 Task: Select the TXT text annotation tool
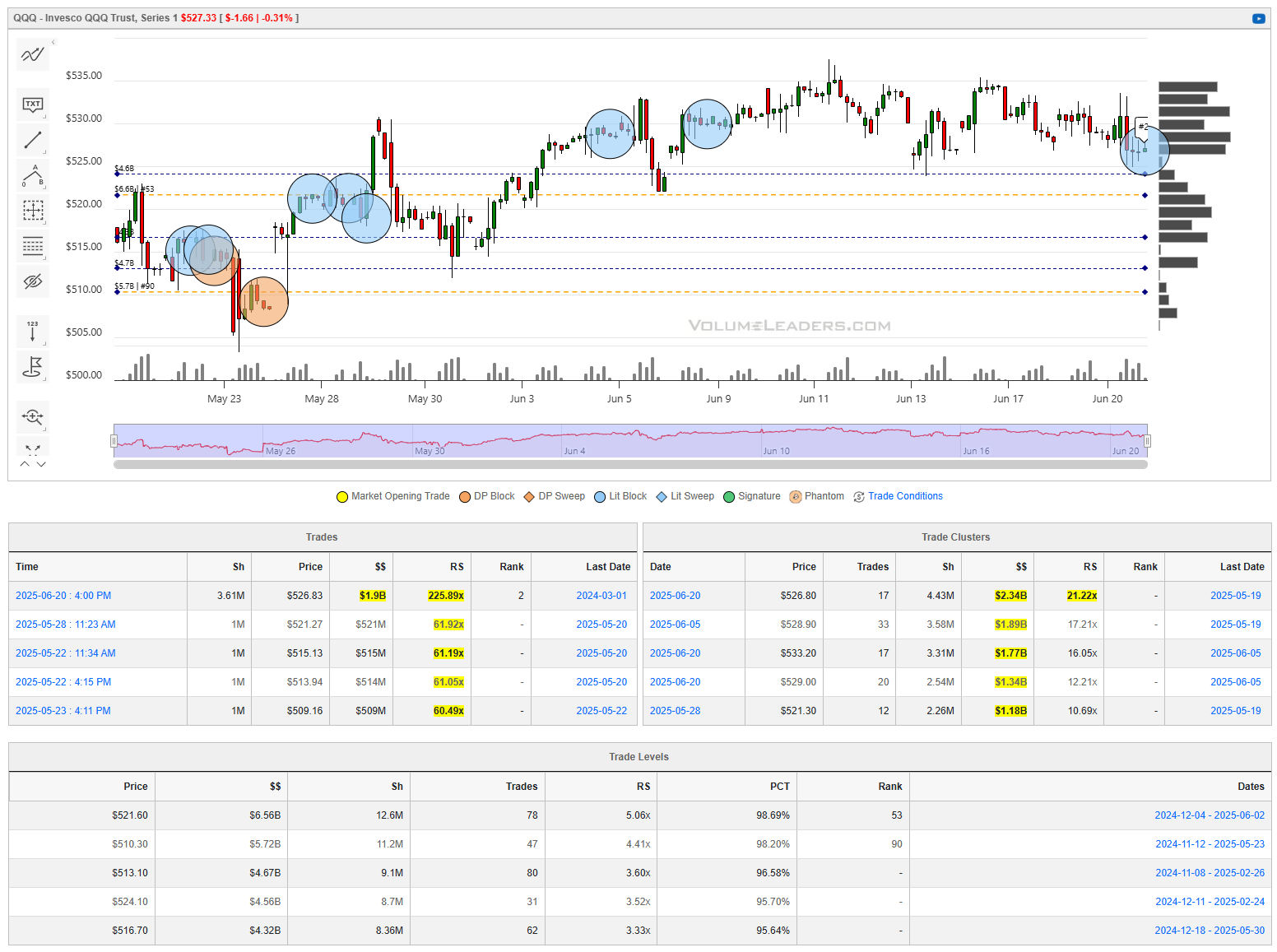coord(33,104)
